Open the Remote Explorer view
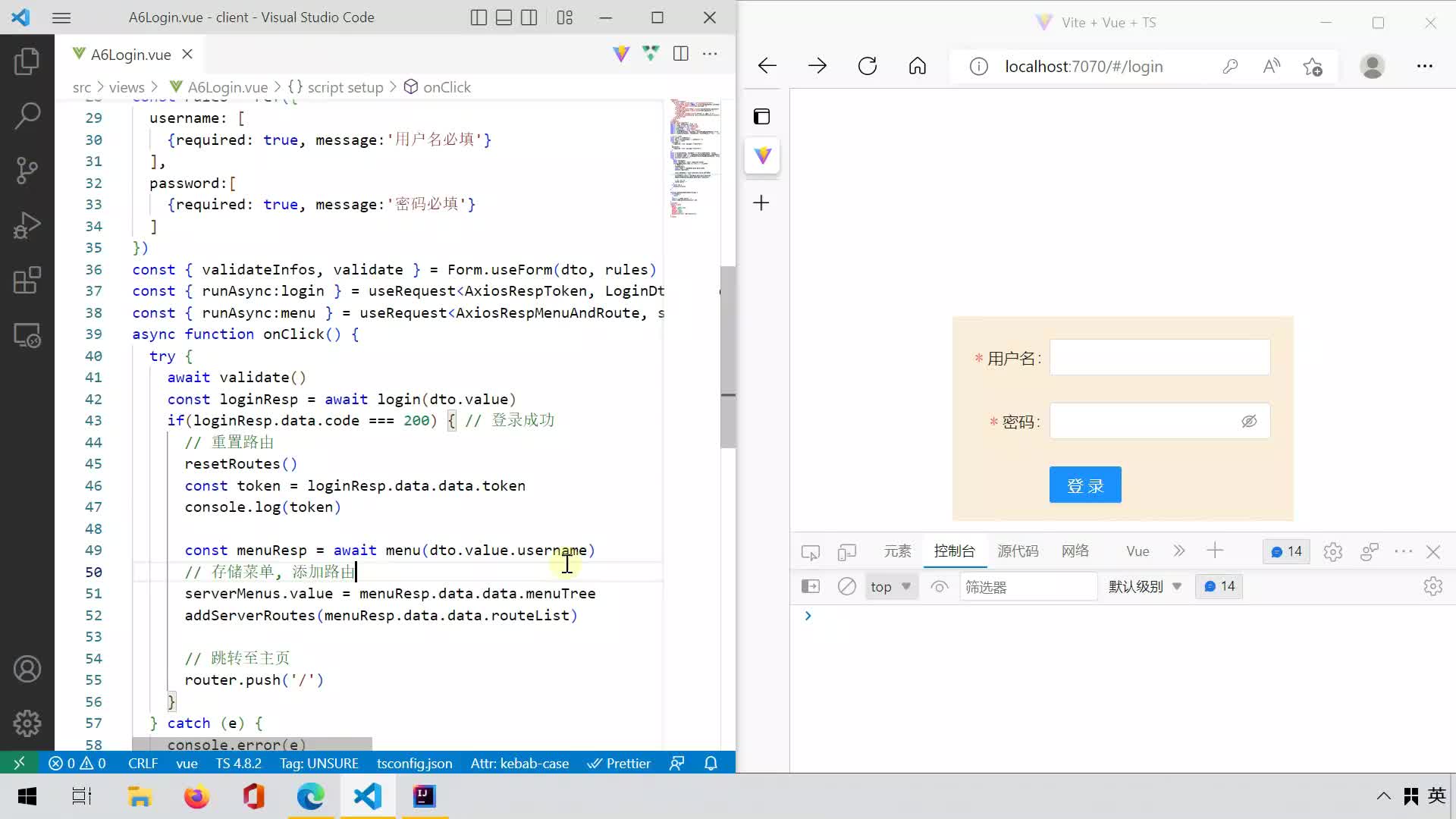 (27, 335)
